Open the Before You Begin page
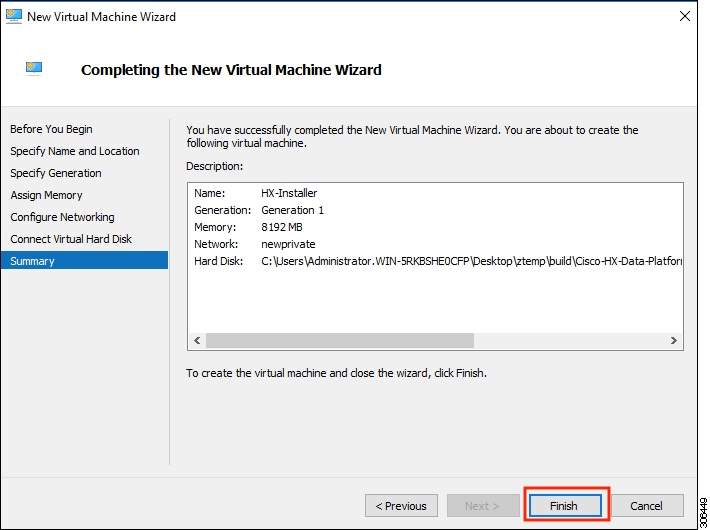710x530 pixels. (x=51, y=129)
